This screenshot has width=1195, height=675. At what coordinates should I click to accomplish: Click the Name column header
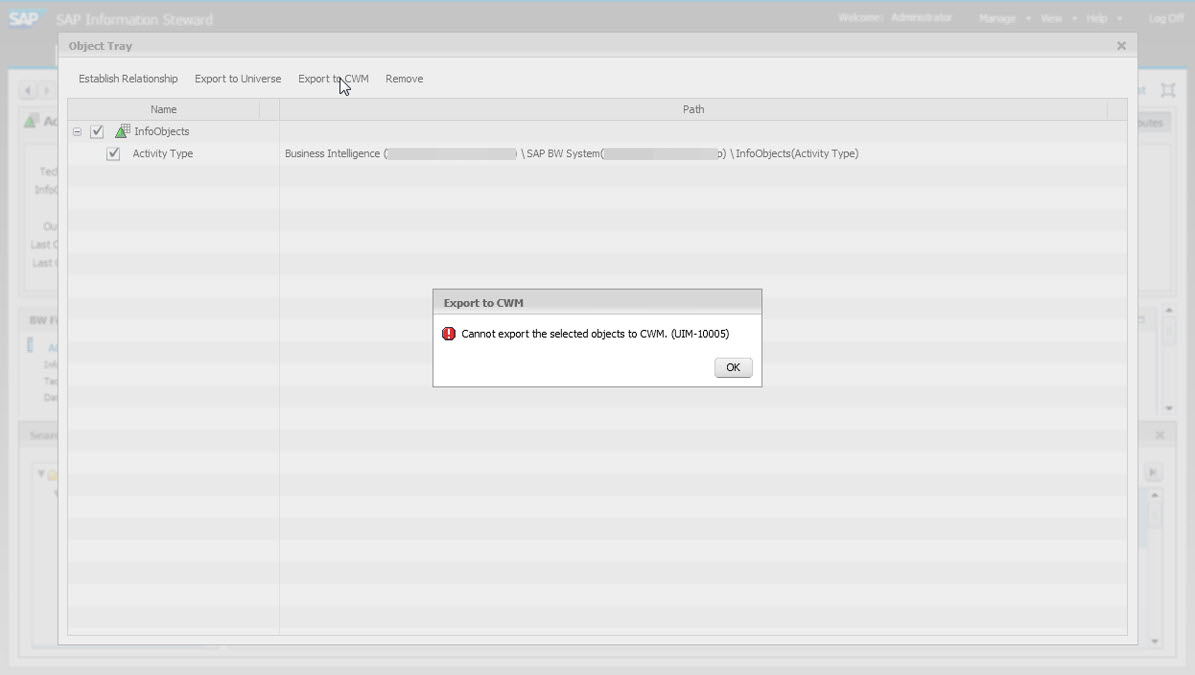pyautogui.click(x=163, y=109)
